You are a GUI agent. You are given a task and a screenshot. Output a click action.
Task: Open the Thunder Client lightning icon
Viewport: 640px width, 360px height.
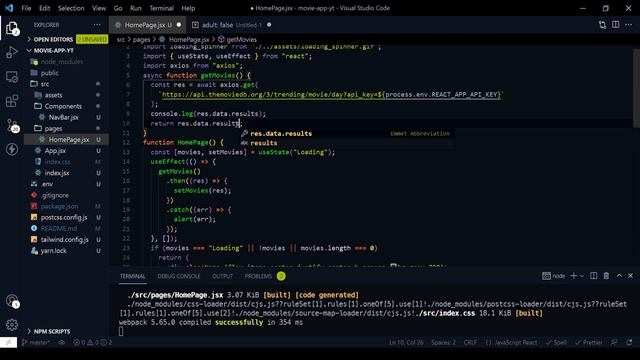(x=11, y=149)
